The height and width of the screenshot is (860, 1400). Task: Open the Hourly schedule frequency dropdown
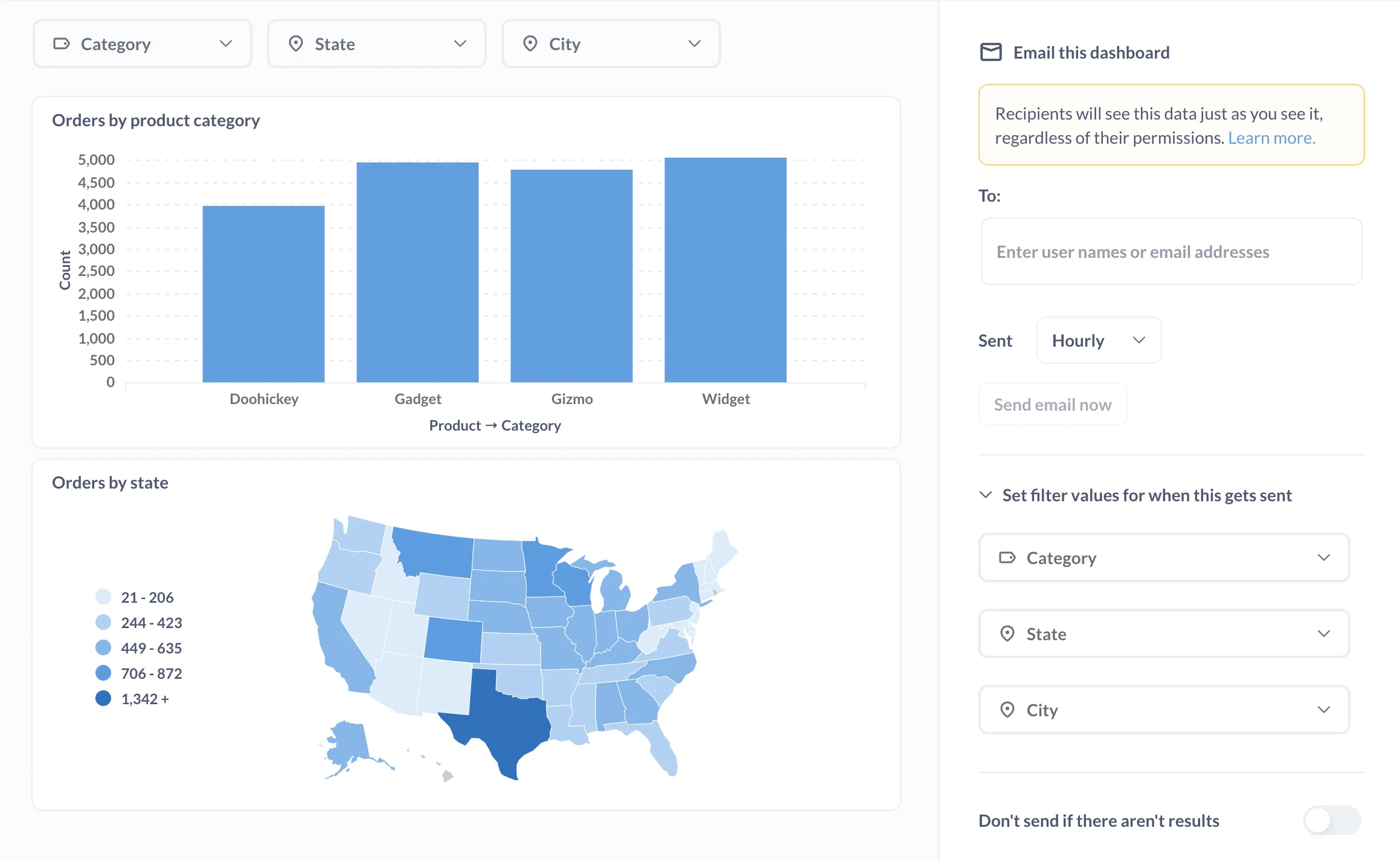click(1099, 340)
